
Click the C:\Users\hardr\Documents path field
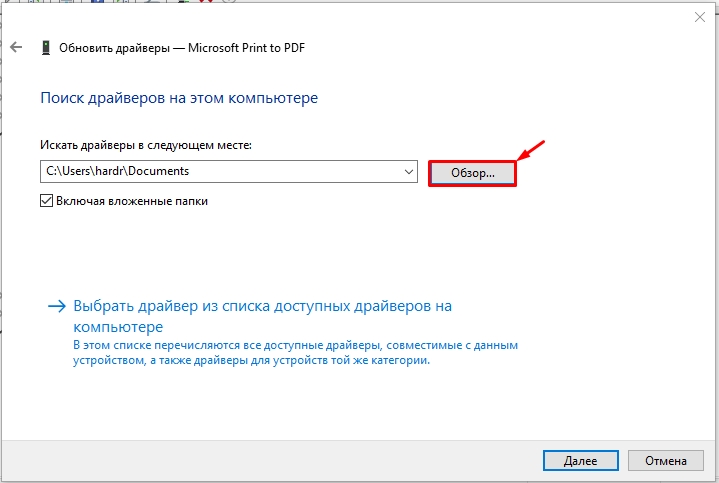[x=220, y=172]
